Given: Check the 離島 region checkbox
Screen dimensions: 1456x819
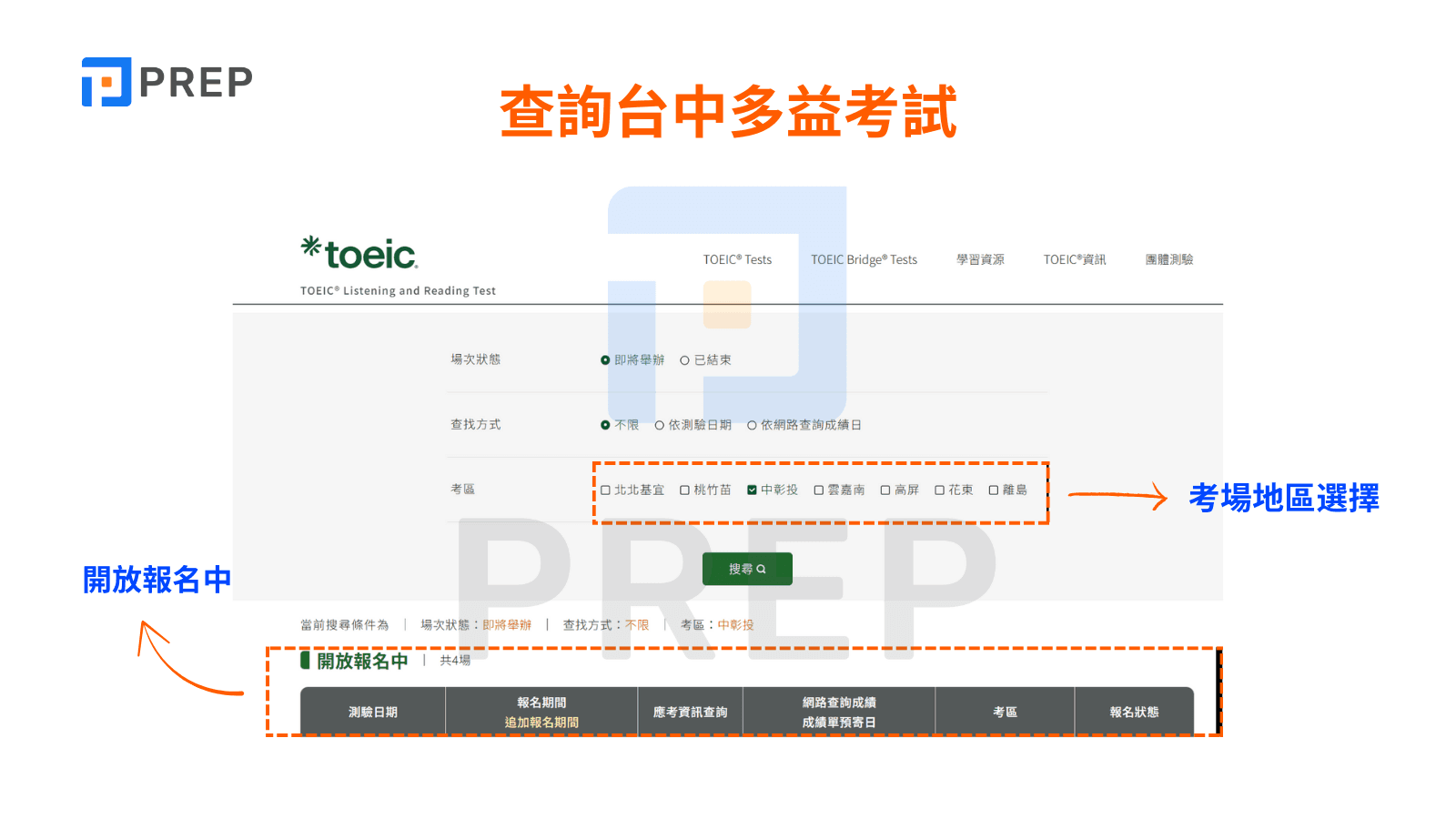Looking at the screenshot, I should (994, 490).
